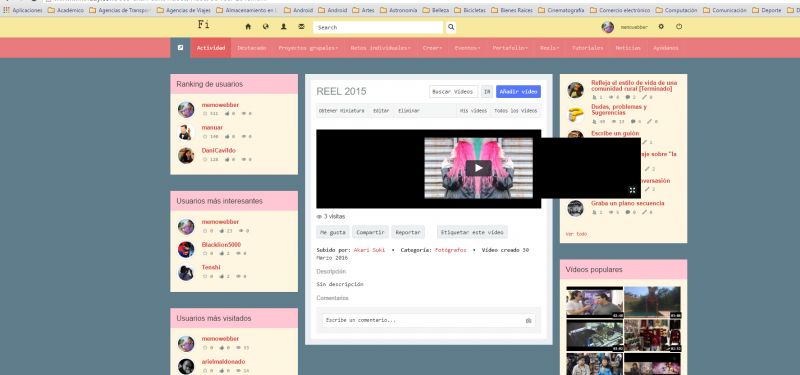Open the messages envelope icon
The width and height of the screenshot is (800, 375).
point(302,27)
